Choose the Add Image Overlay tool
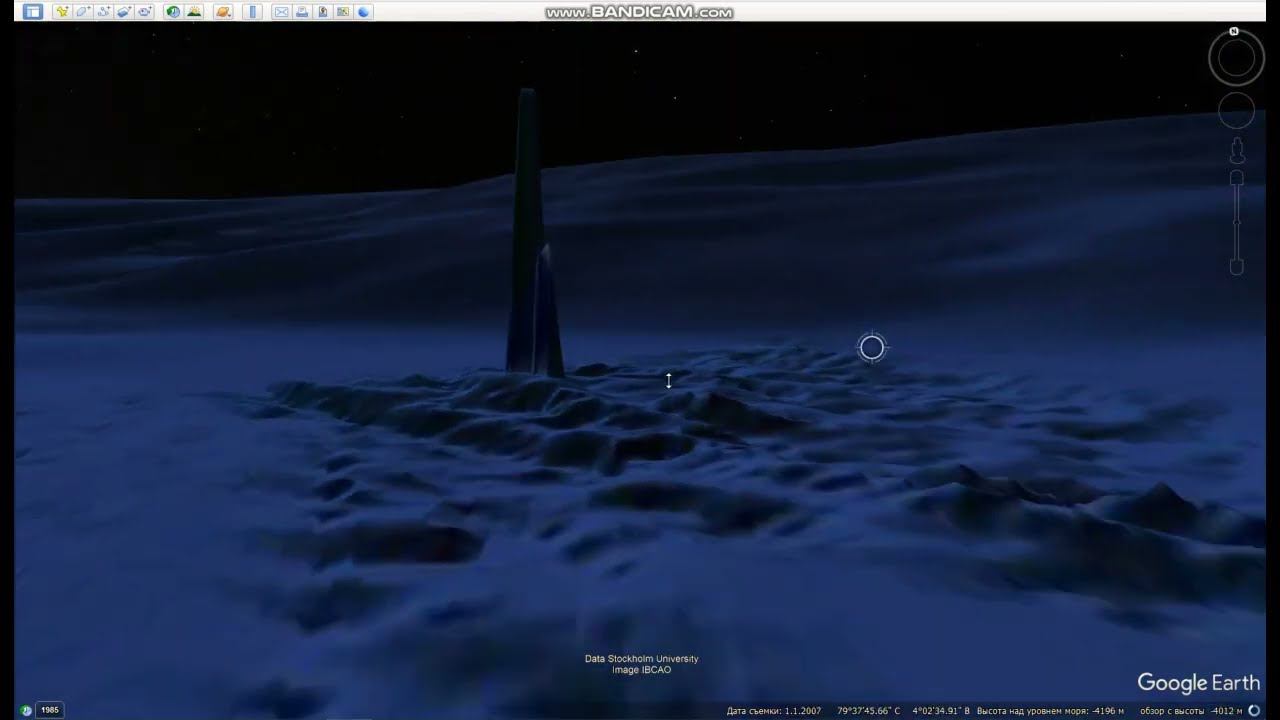Screen dimensions: 1280x720 coord(125,12)
